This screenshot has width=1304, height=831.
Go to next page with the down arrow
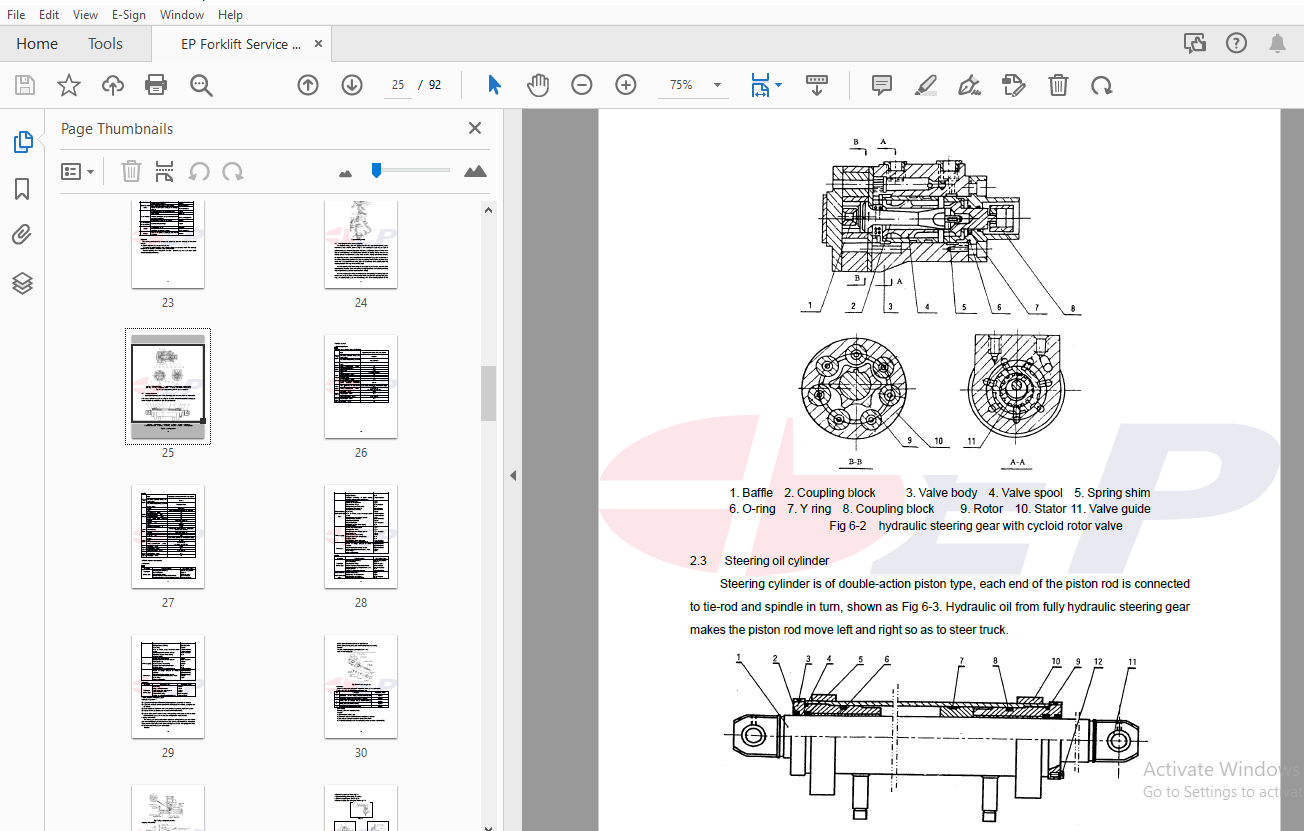point(352,85)
